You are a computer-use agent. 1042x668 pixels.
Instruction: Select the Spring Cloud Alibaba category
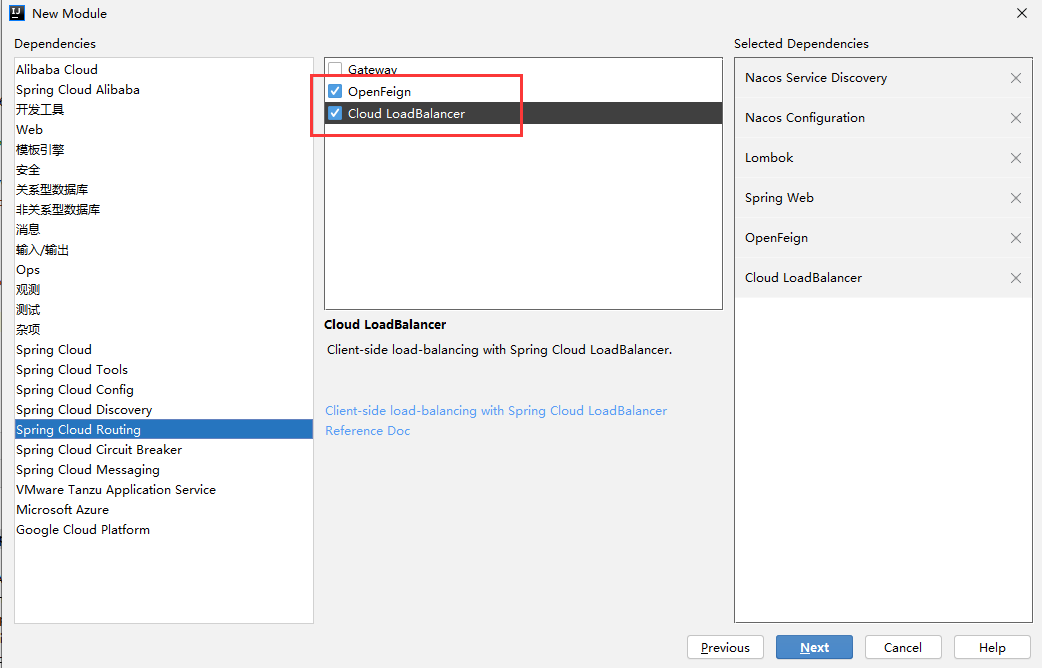point(163,90)
